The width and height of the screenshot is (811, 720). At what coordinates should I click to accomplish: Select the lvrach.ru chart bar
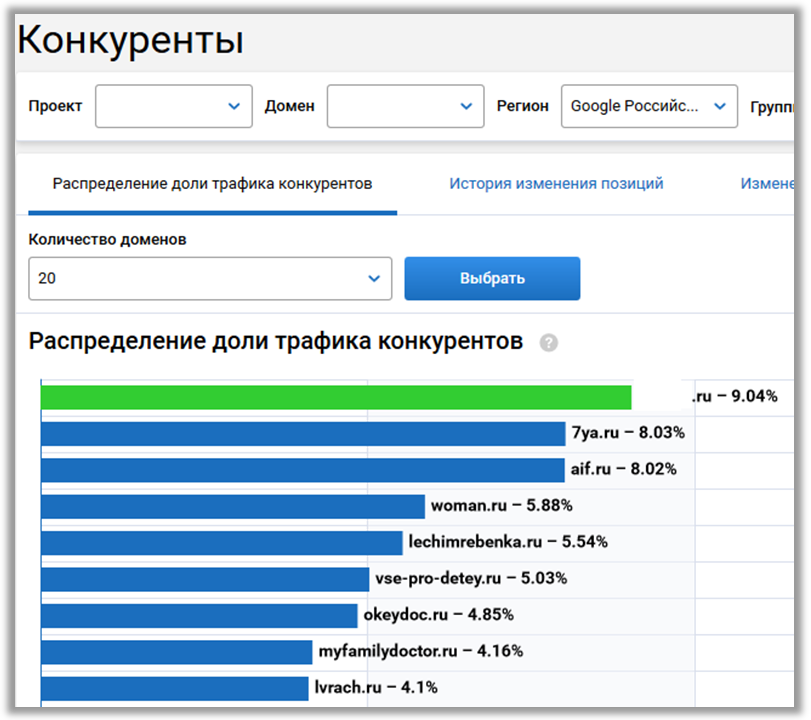point(175,688)
